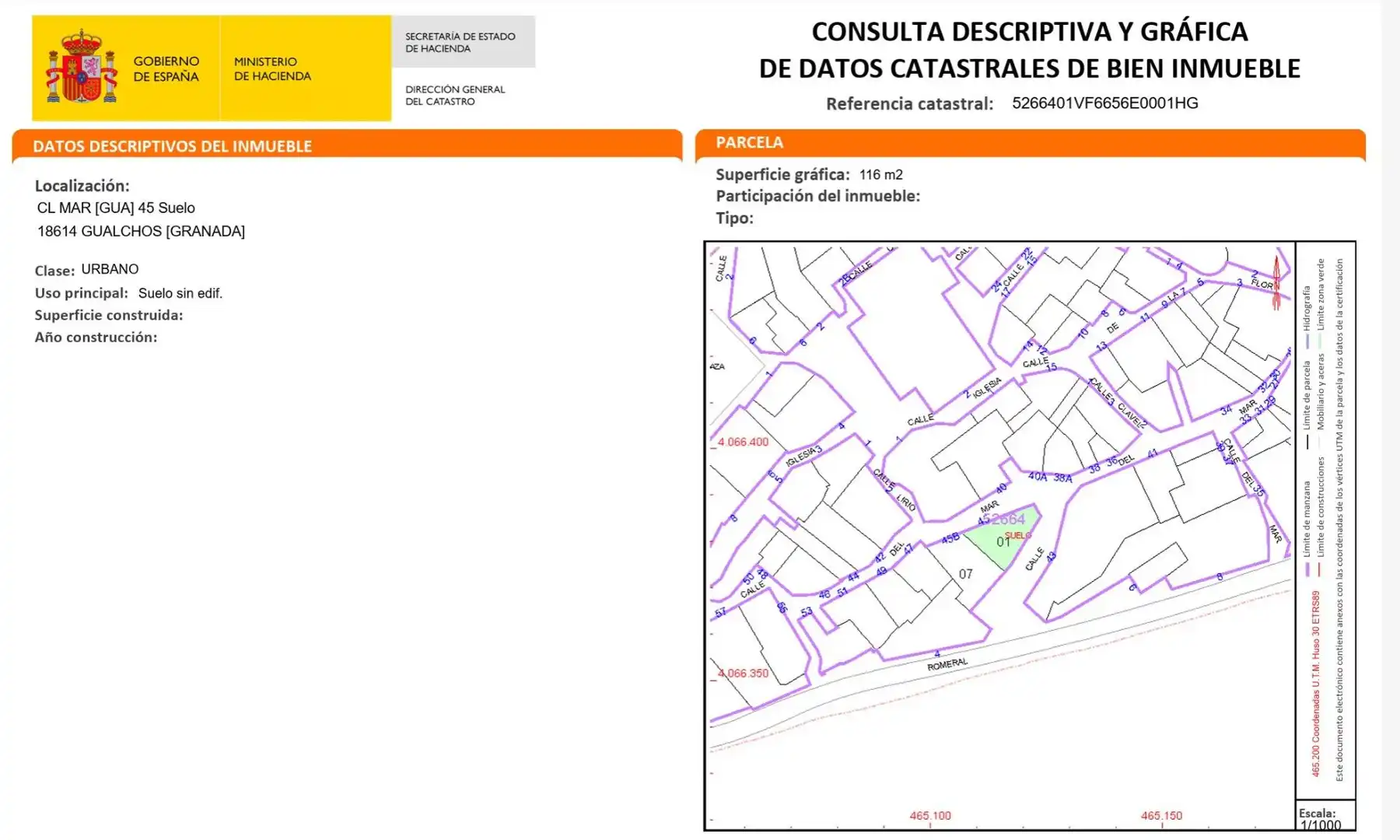1400x840 pixels.
Task: Click the '465.150' coordinate label
Action: (1161, 816)
